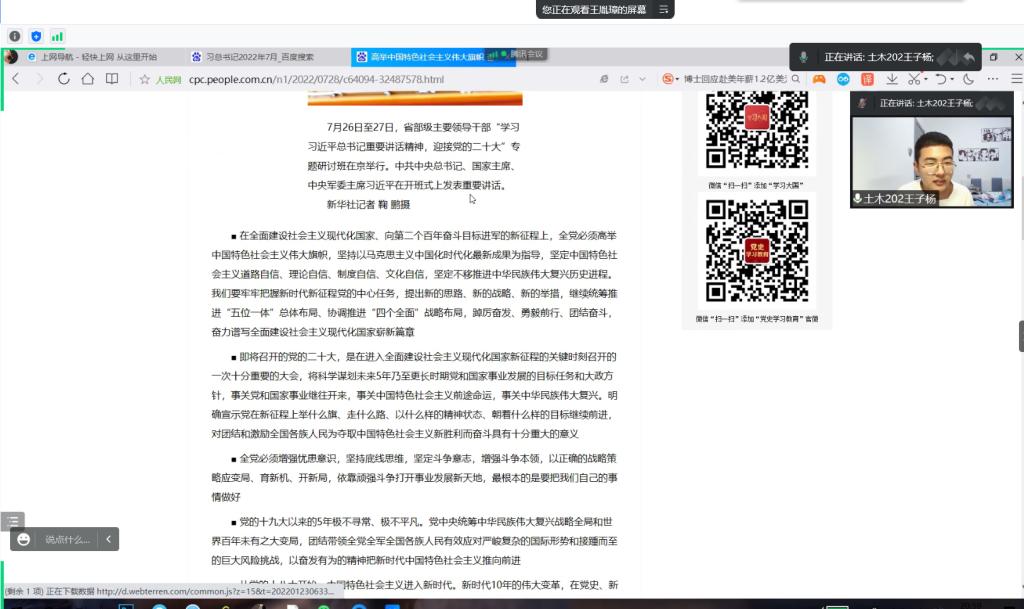Go to the browser home page
The height and width of the screenshot is (609, 1024).
[x=88, y=79]
